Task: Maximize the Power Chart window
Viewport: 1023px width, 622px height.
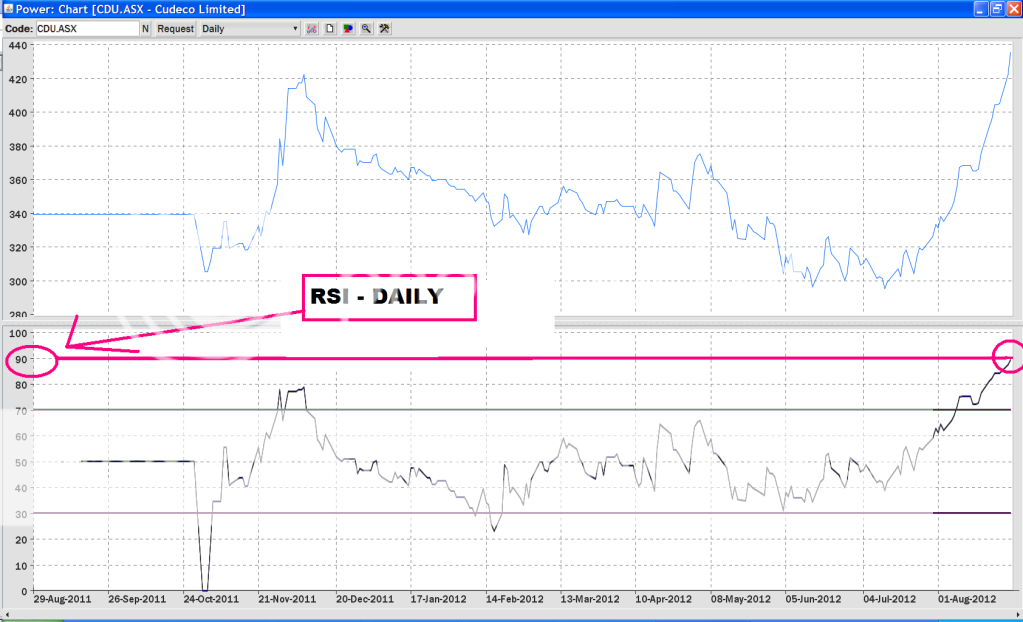Action: click(x=998, y=8)
